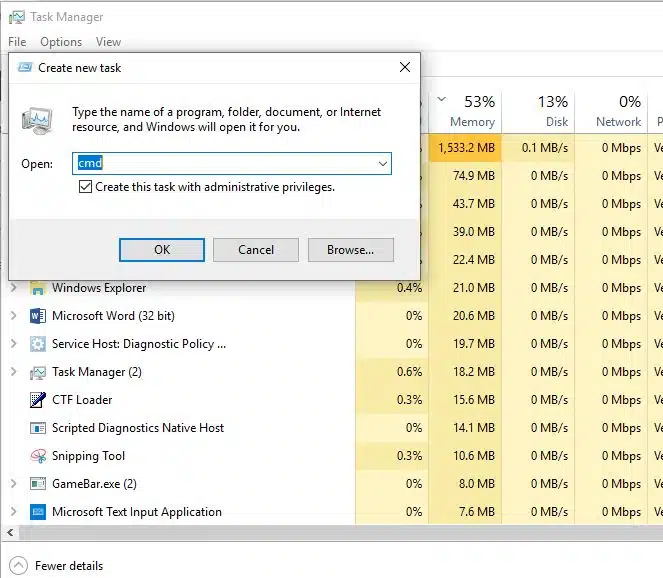Select Scripted Diagnostics Native Host name
The height and width of the screenshot is (578, 663).
pos(138,428)
